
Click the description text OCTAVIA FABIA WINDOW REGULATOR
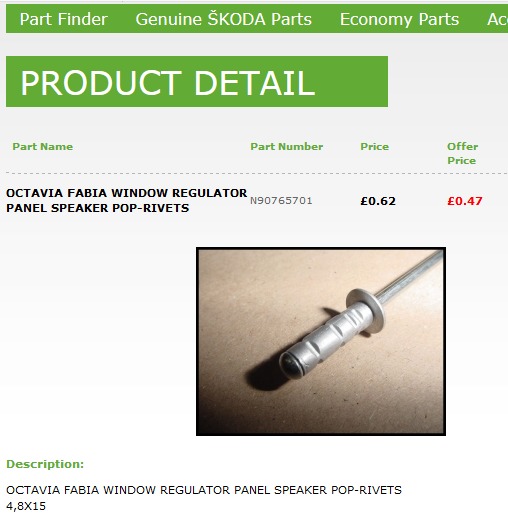(x=119, y=490)
